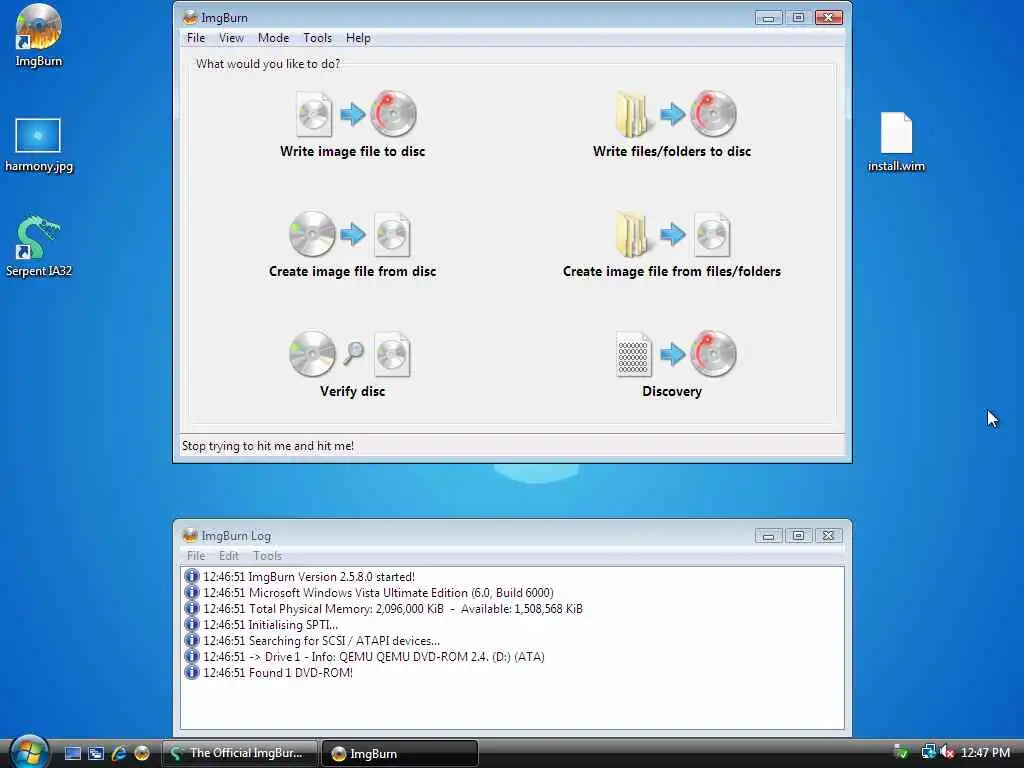
Task: Click the Windows Start orb
Action: click(29, 752)
